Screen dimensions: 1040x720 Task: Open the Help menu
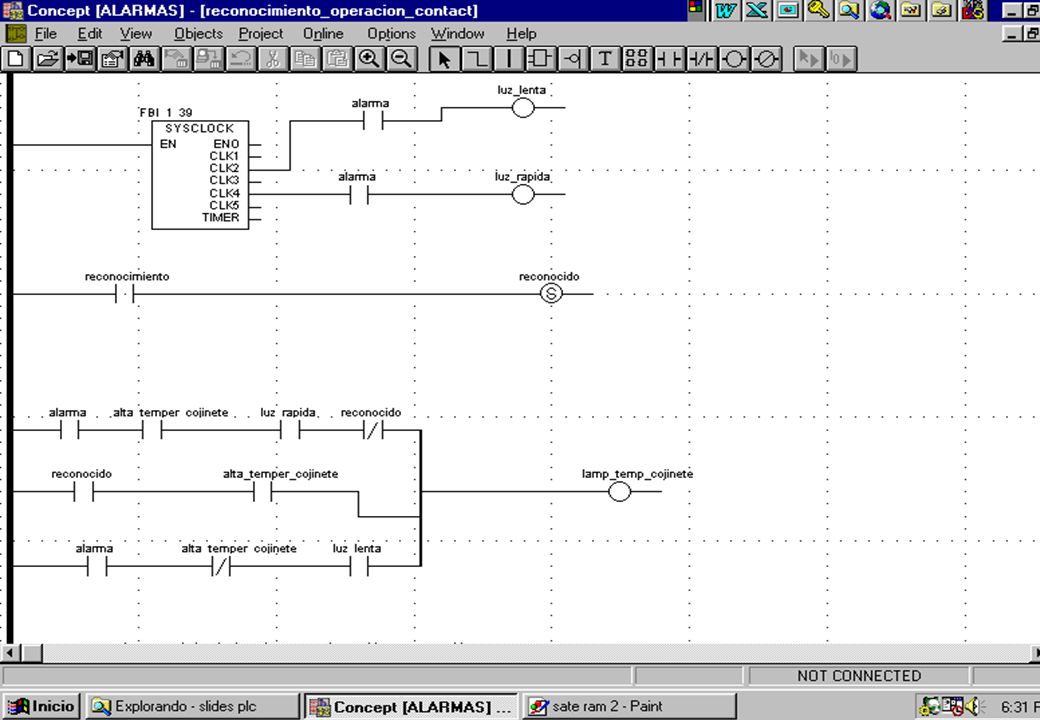(521, 34)
